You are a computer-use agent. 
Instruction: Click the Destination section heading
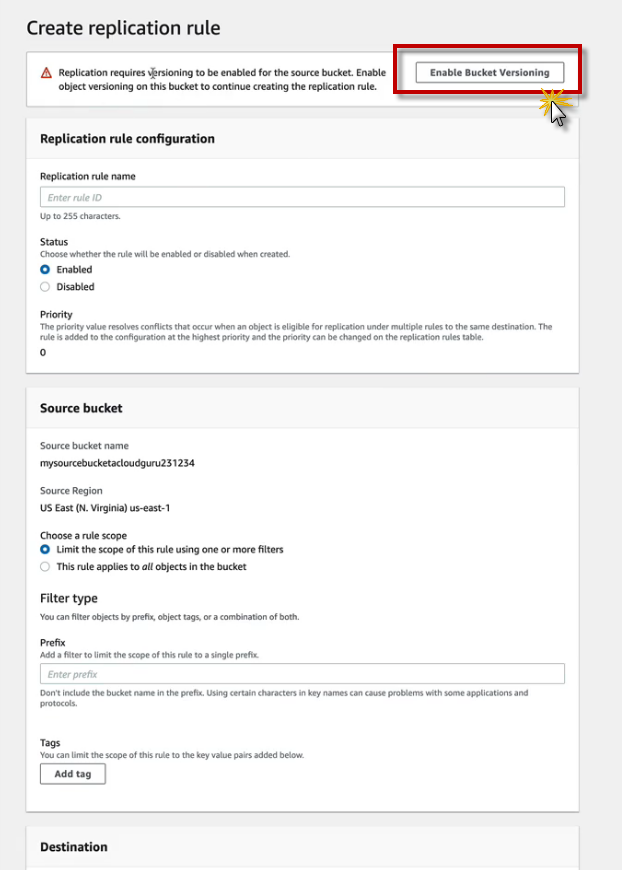74,847
